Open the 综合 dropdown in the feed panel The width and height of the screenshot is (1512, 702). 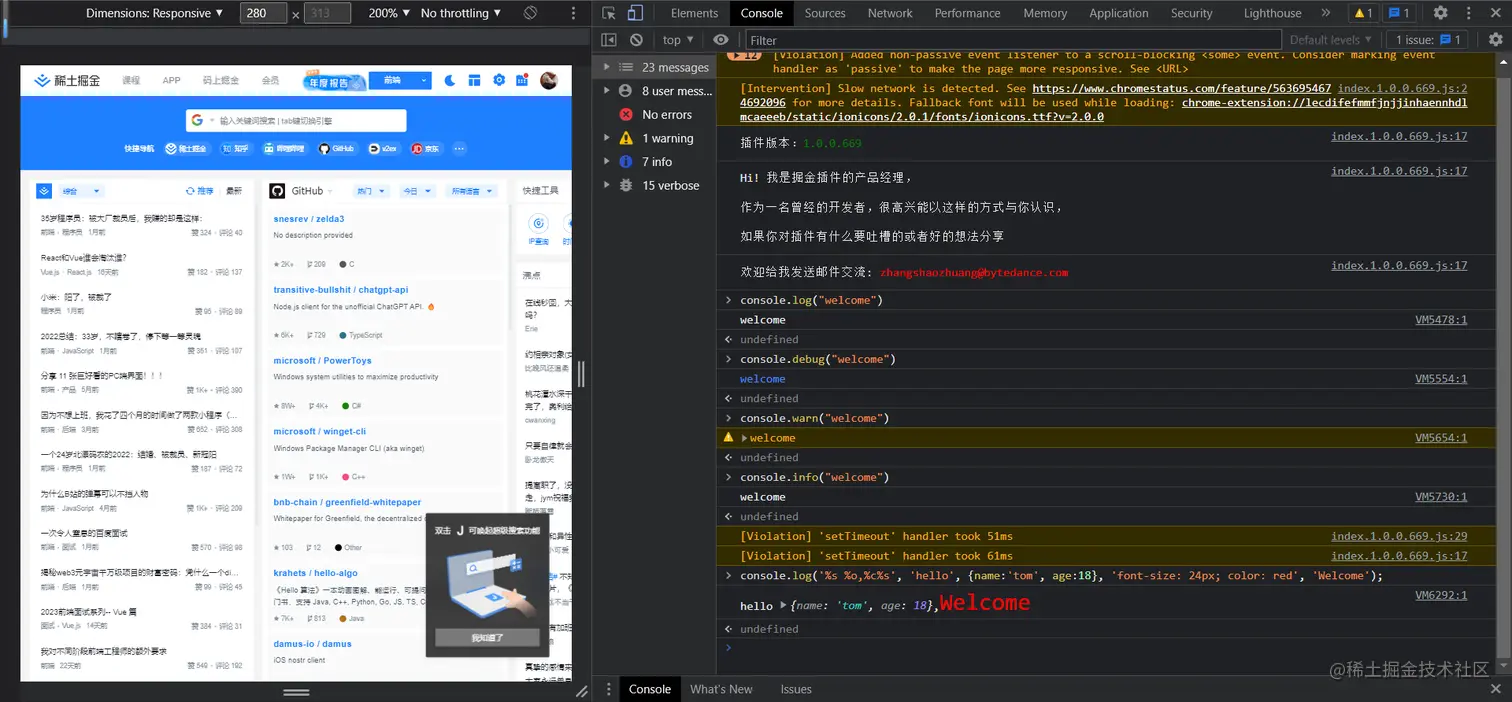click(82, 191)
